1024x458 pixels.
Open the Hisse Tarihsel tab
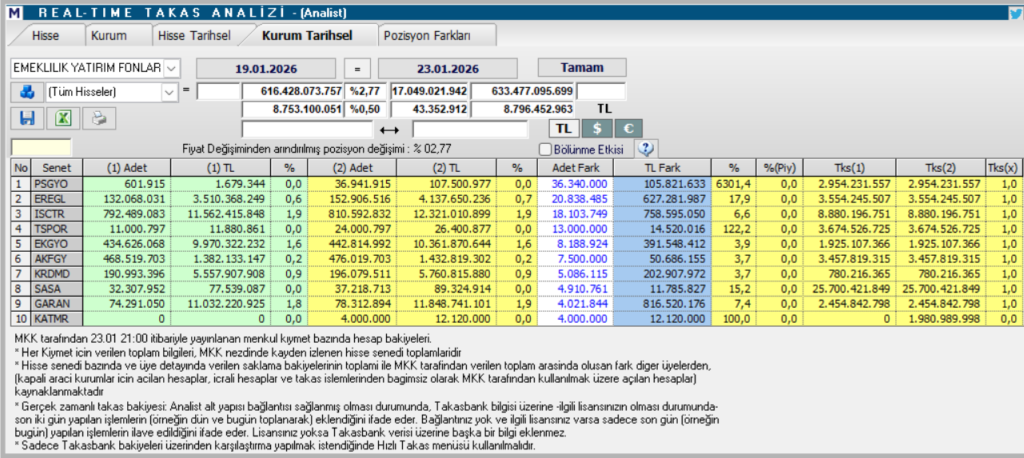pyautogui.click(x=195, y=36)
